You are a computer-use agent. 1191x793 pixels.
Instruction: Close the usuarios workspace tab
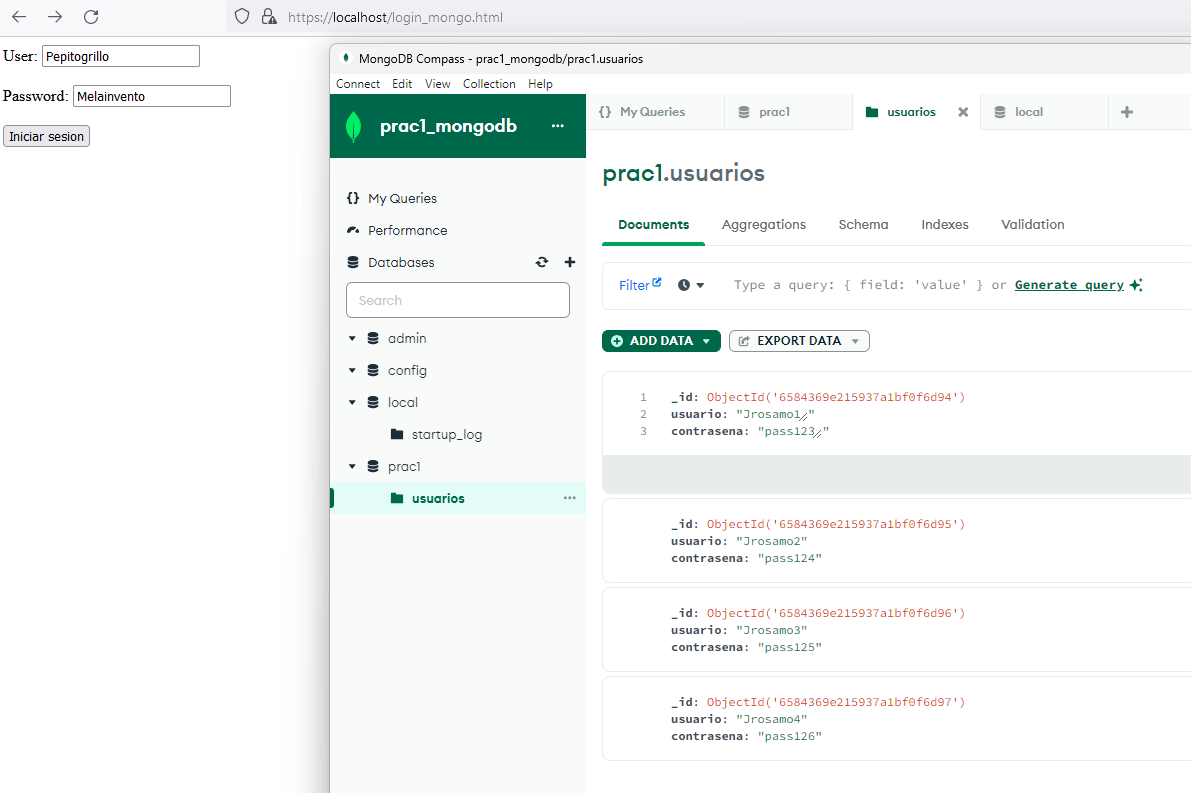click(x=963, y=112)
